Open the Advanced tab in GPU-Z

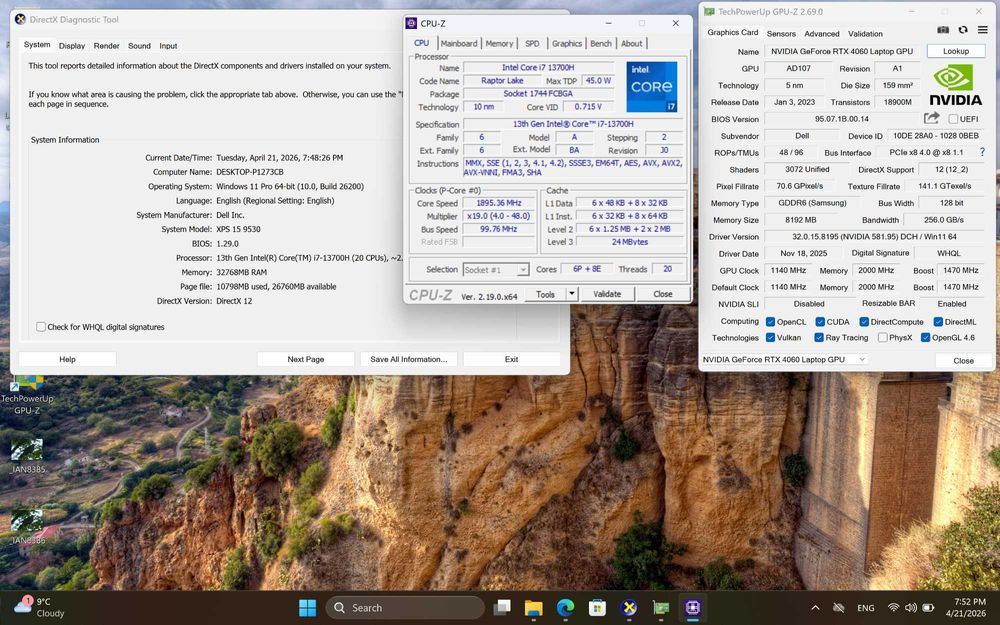point(821,34)
